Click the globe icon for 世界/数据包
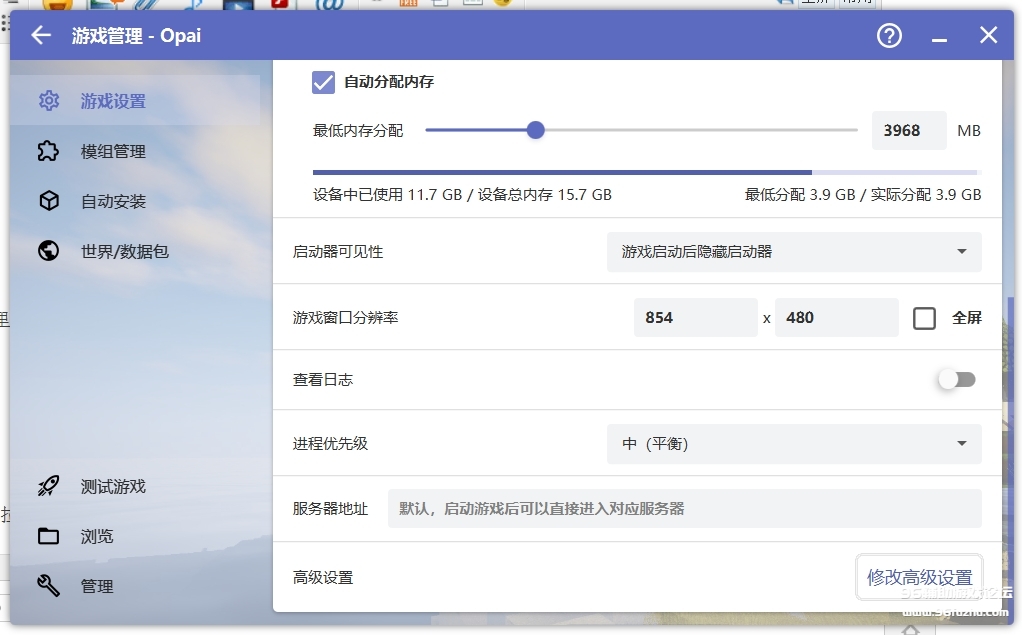This screenshot has height=635, width=1022. pos(48,251)
